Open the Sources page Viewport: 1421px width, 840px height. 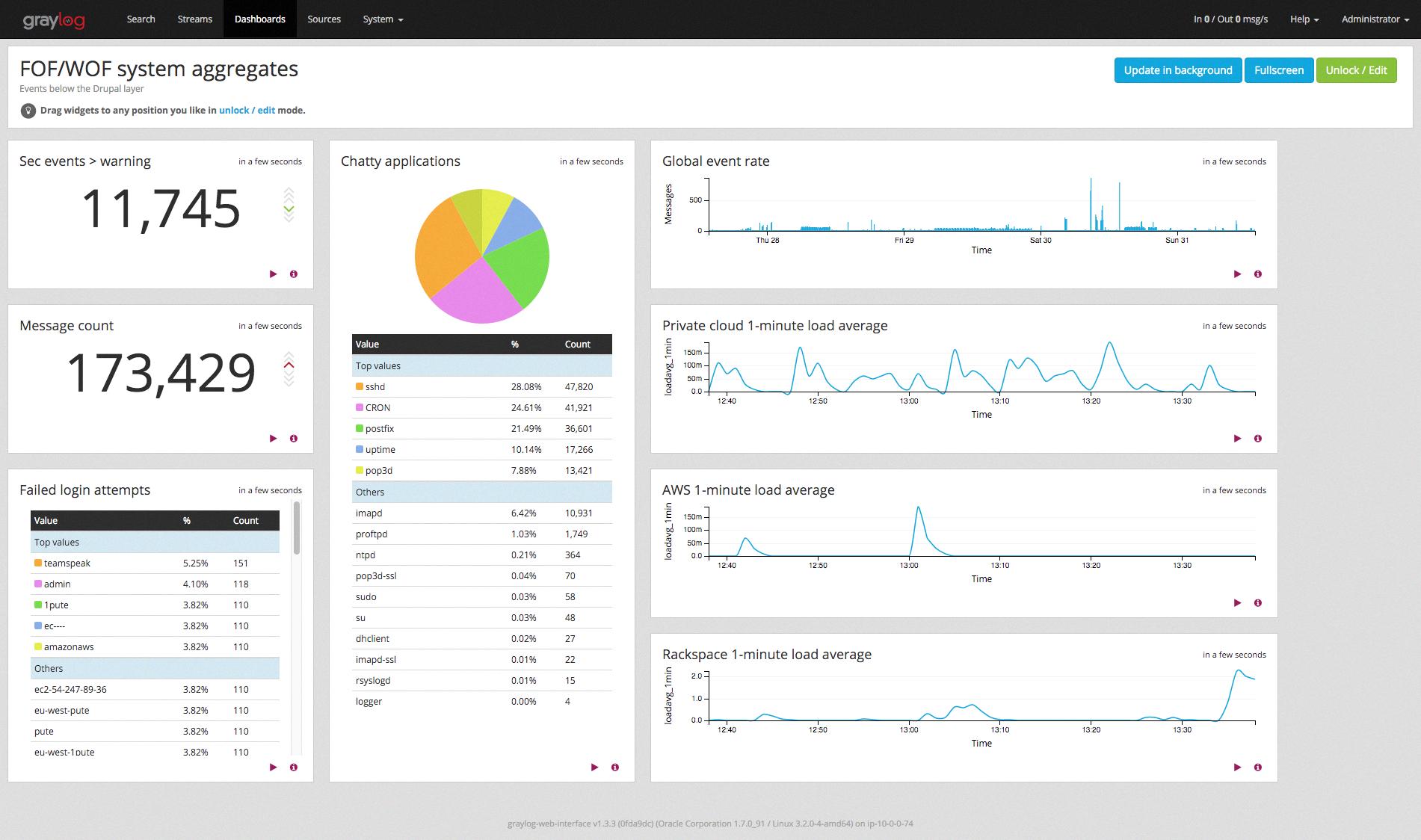pyautogui.click(x=324, y=19)
